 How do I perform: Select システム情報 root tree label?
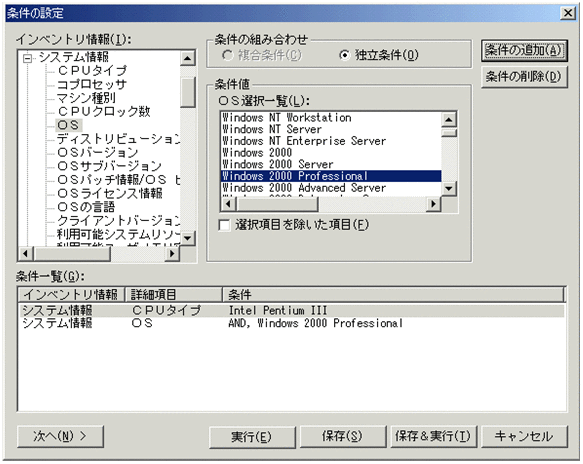[x=74, y=57]
